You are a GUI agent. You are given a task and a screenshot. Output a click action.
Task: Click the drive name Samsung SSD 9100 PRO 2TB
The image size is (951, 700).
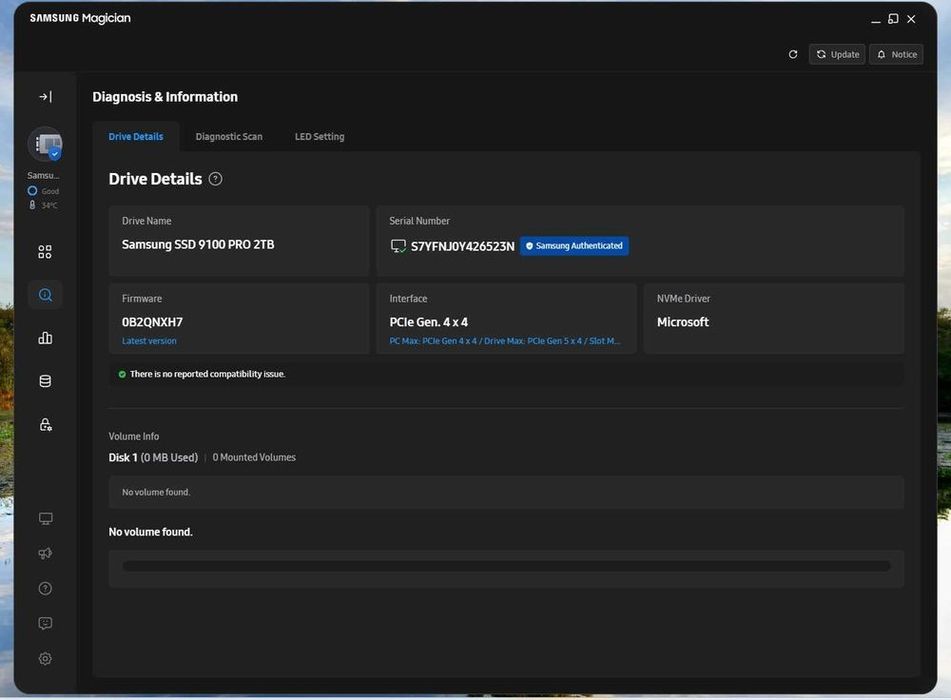point(198,244)
